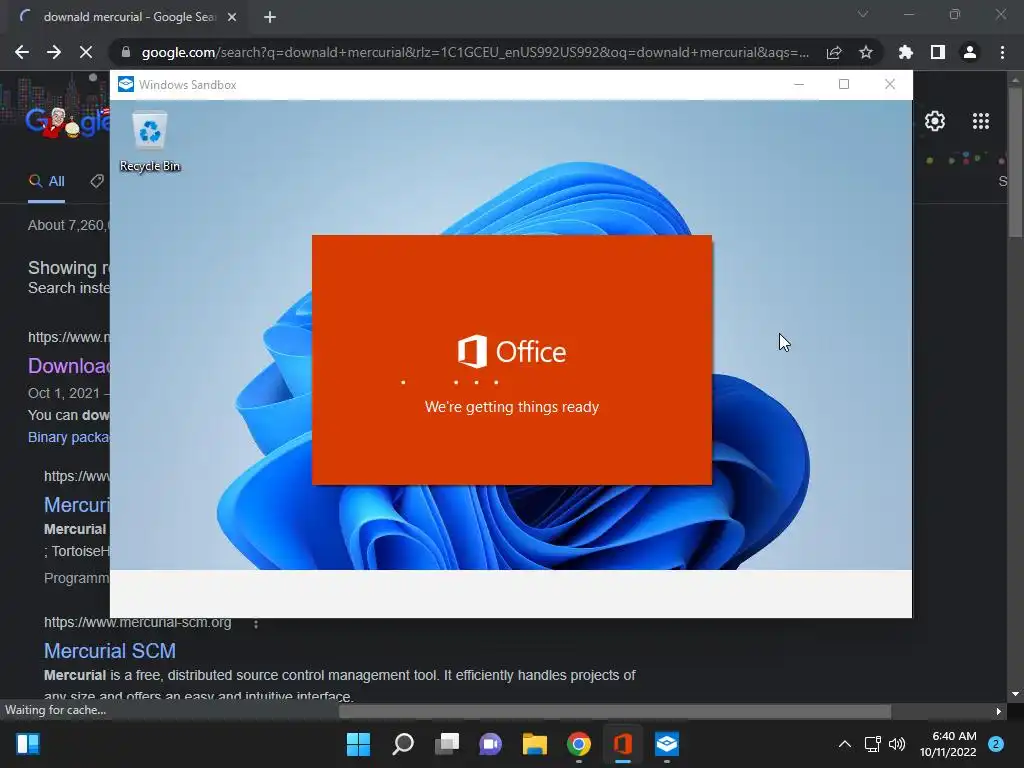Open Google quick settings gear
The image size is (1024, 768).
[935, 121]
